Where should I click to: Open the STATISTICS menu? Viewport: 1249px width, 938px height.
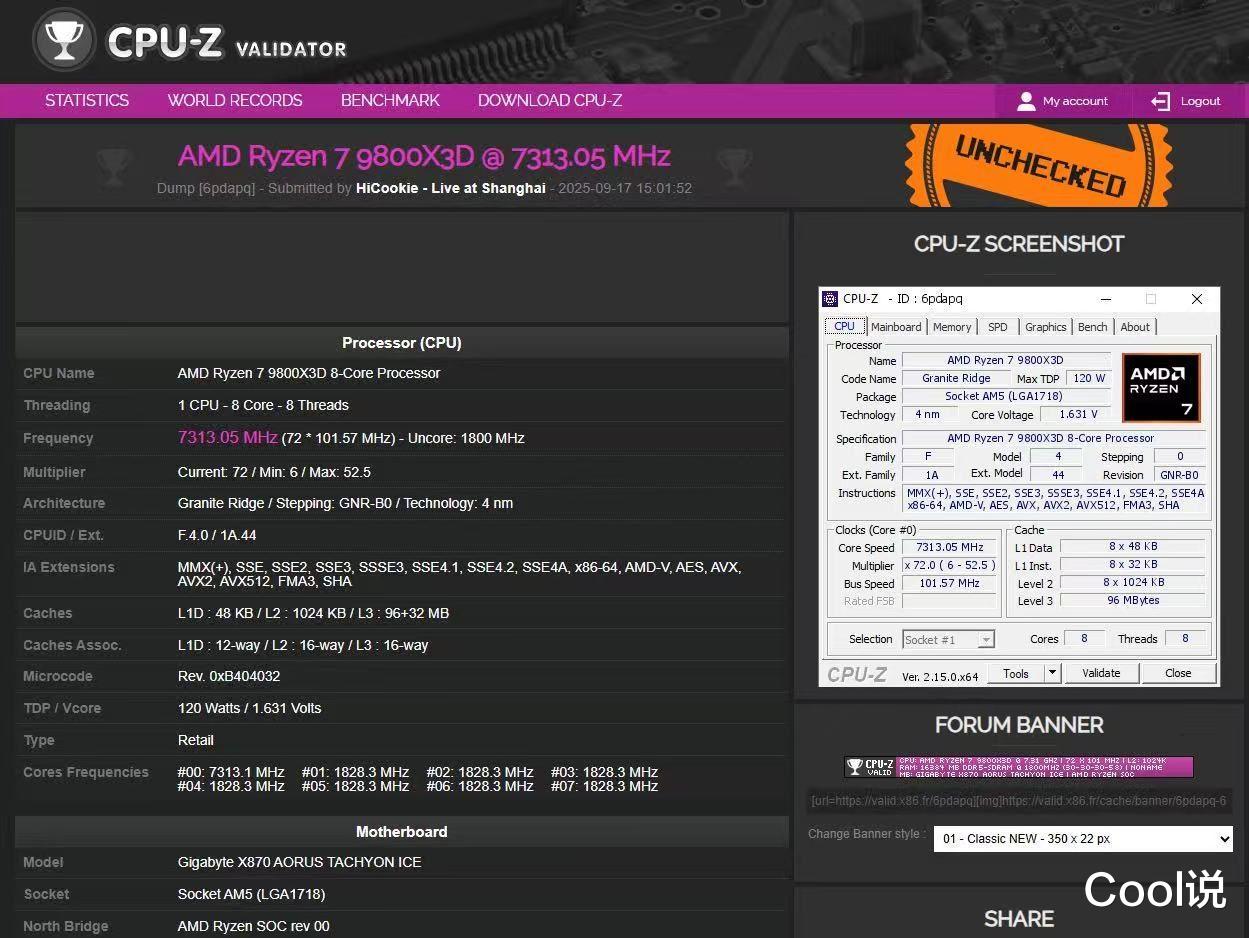[x=87, y=101]
